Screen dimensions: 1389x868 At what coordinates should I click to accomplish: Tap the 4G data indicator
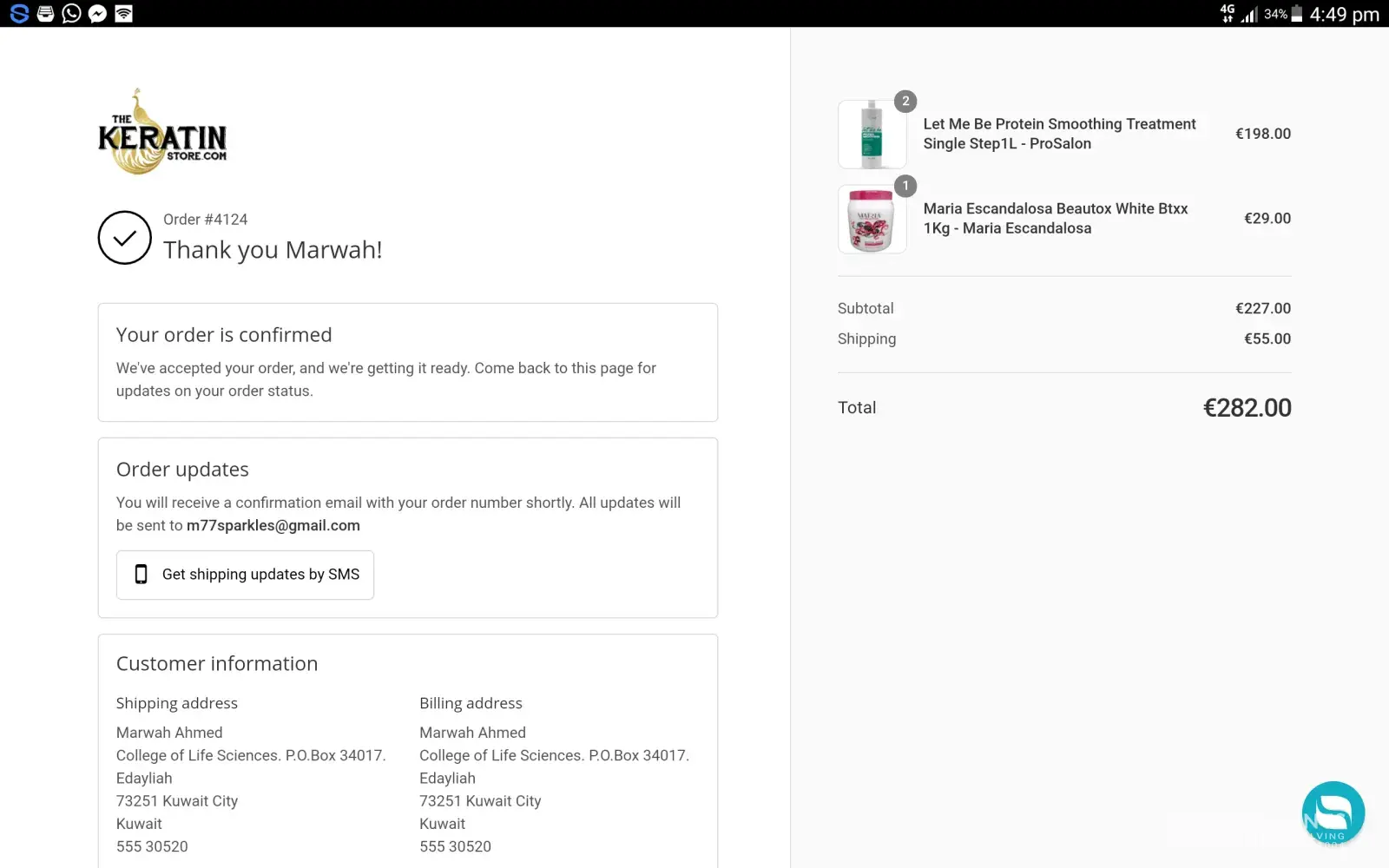tap(1227, 13)
